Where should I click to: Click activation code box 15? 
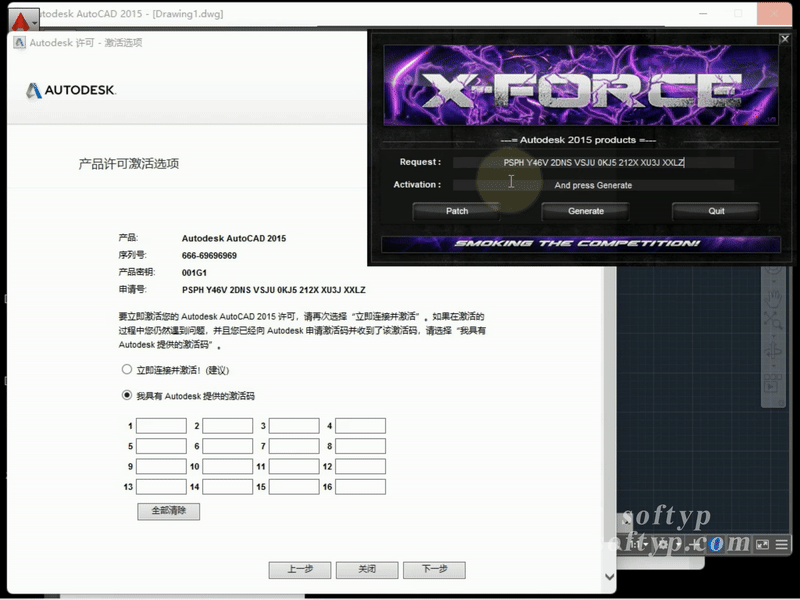(x=294, y=487)
